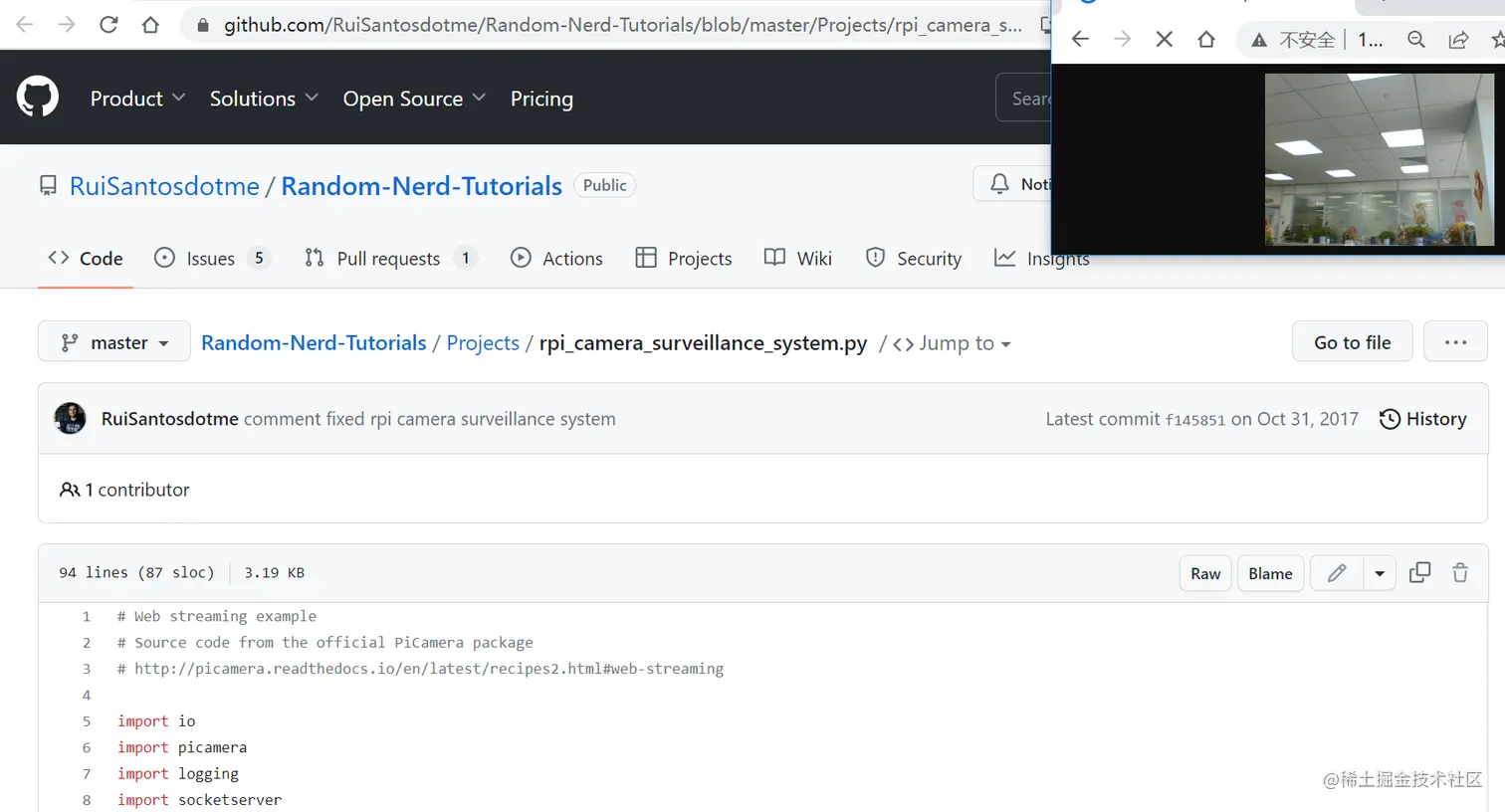Click the 'import picamera' code line
Viewport: 1505px width, 812px height.
pos(182,747)
